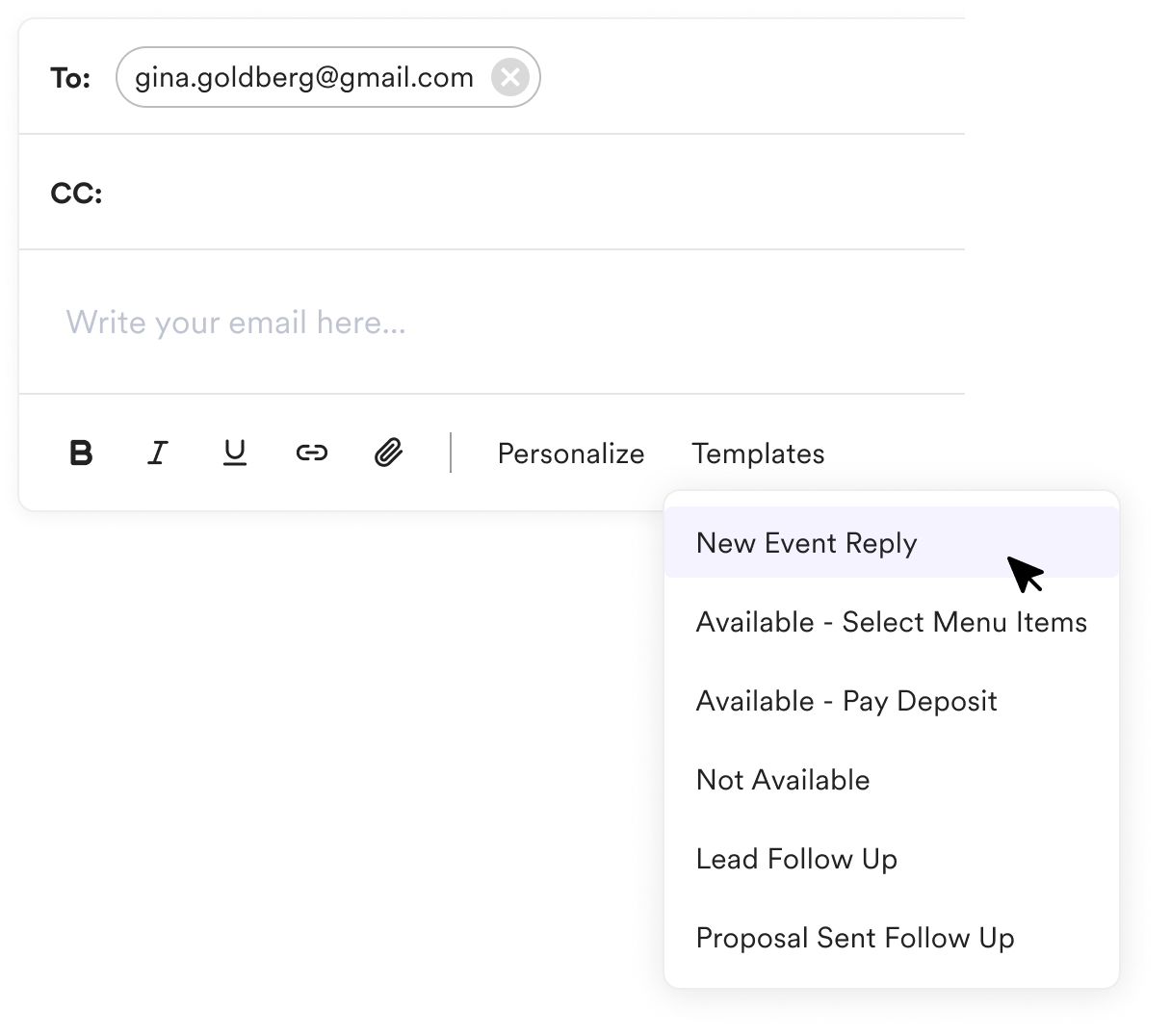Remove gina.goldberg@gmail.com recipient using the X icon
1171x1036 pixels.
pyautogui.click(x=510, y=77)
